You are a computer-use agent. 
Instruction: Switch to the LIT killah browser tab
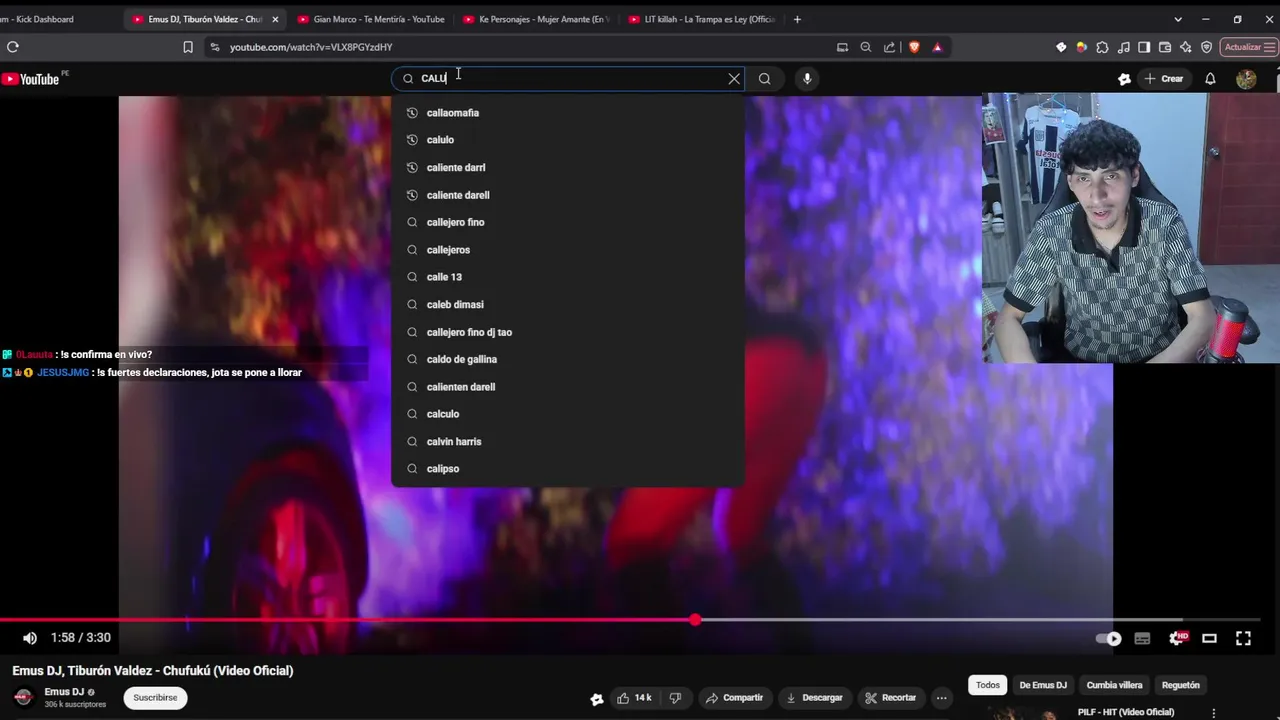pyautogui.click(x=701, y=19)
